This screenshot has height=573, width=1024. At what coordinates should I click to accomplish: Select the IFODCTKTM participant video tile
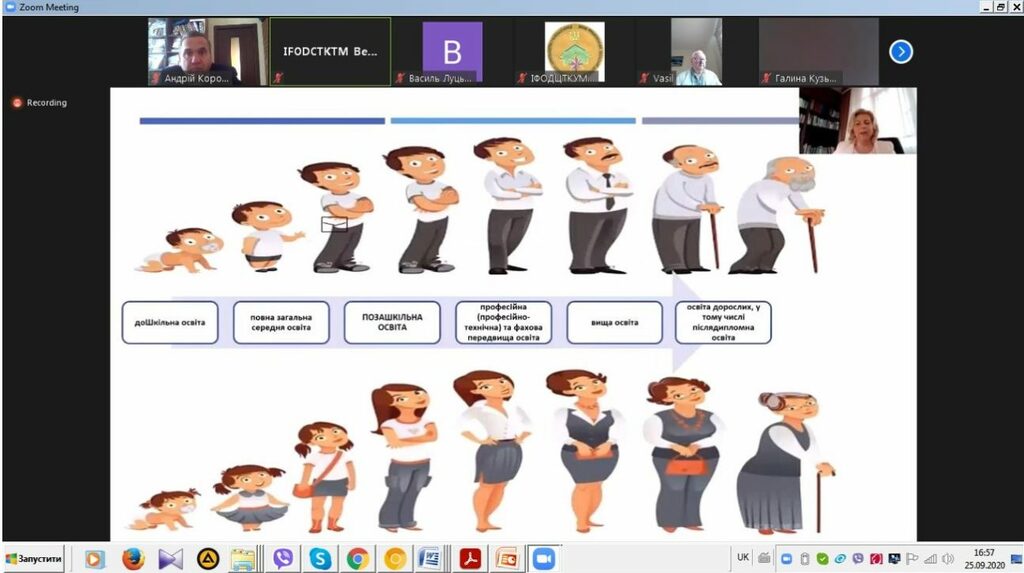point(330,51)
